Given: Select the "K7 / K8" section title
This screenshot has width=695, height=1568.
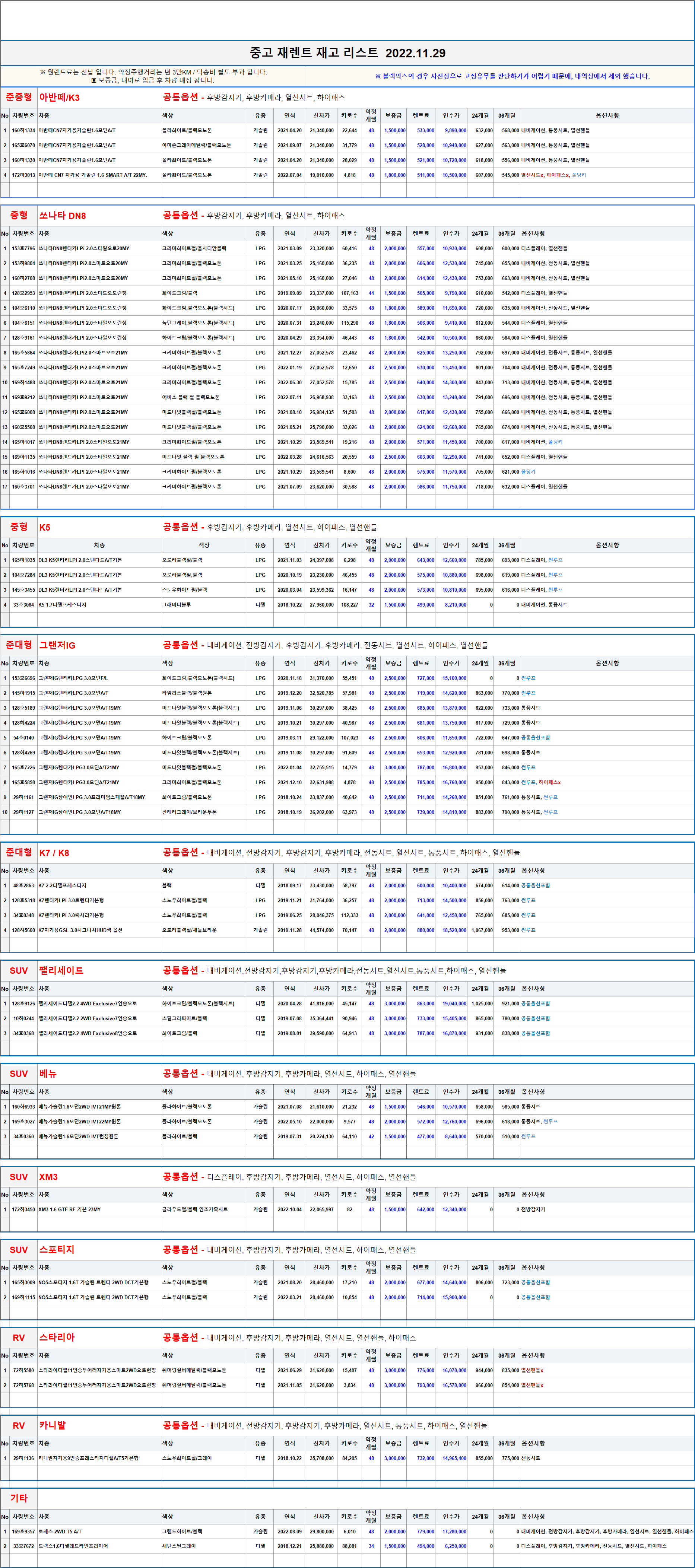Looking at the screenshot, I should point(54,853).
